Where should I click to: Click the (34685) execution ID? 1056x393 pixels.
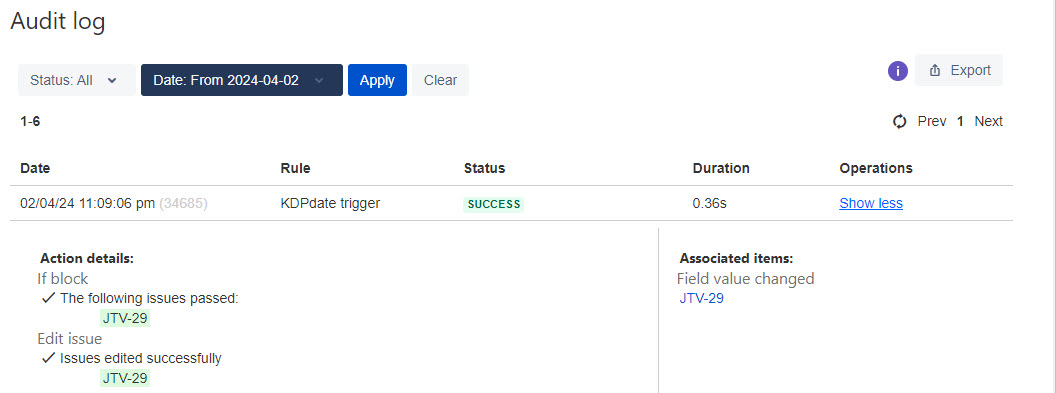click(x=183, y=203)
